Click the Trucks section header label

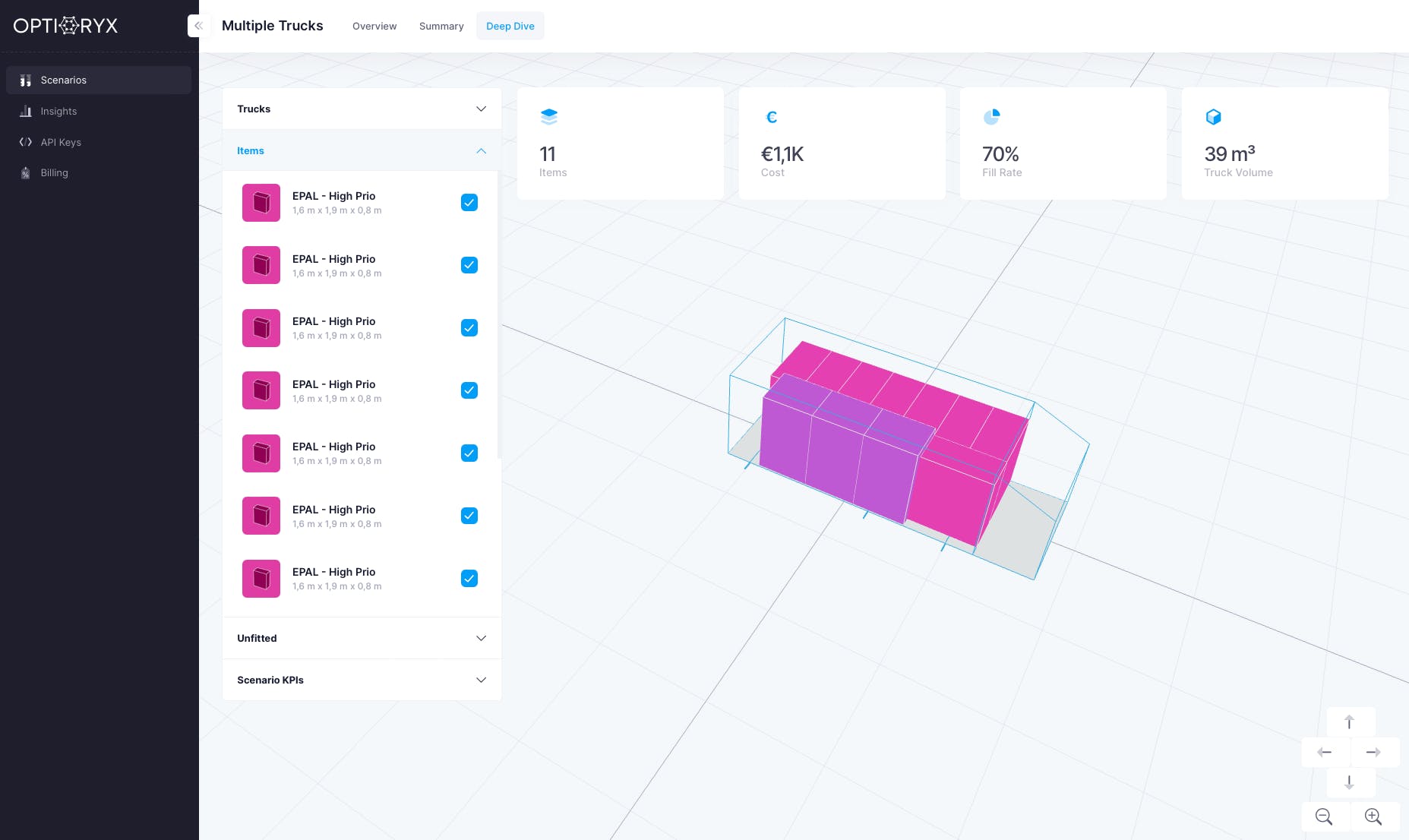pyautogui.click(x=254, y=109)
